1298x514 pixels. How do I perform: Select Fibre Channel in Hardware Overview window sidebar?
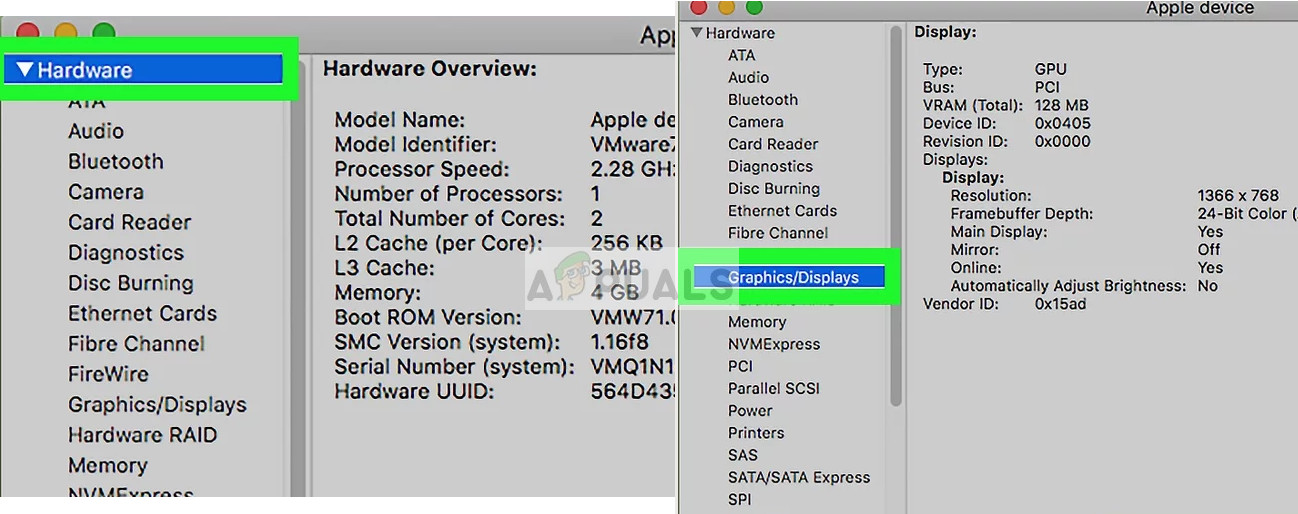[136, 344]
